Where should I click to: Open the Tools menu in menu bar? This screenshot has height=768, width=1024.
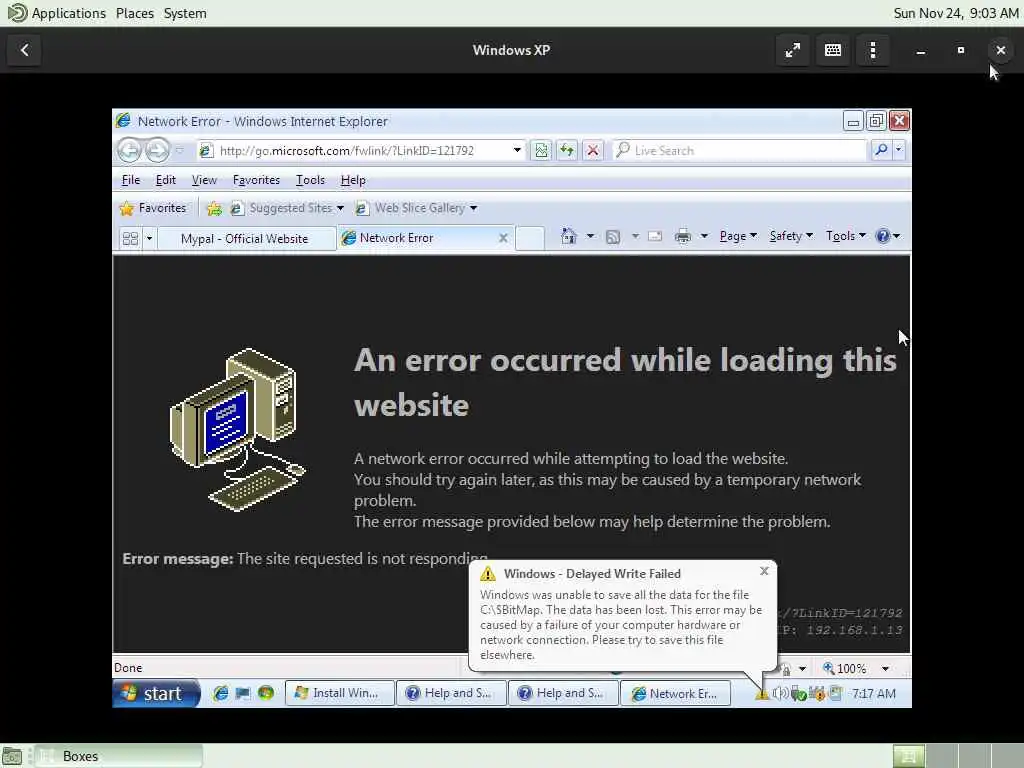click(310, 180)
